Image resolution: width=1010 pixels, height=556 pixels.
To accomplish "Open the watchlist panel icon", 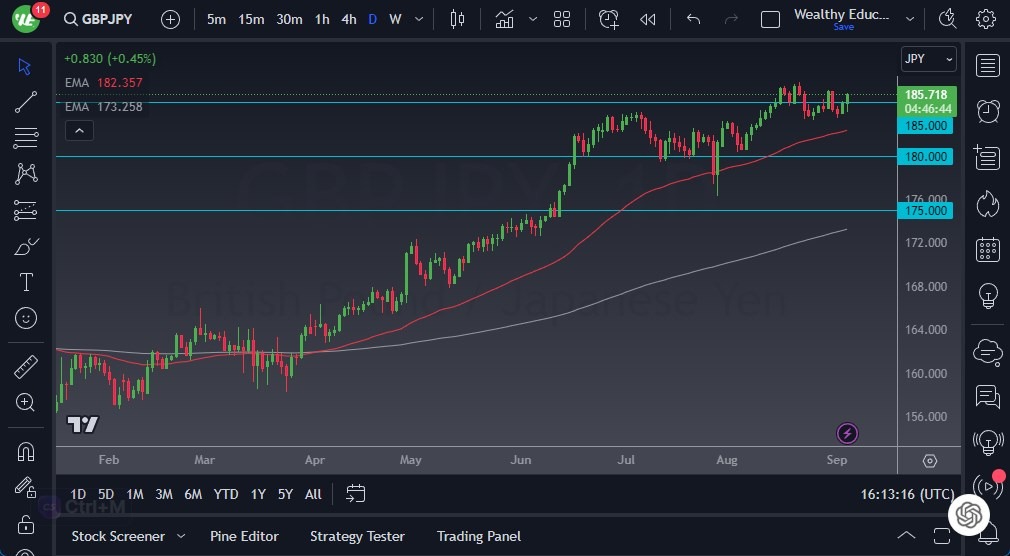I will 988,66.
